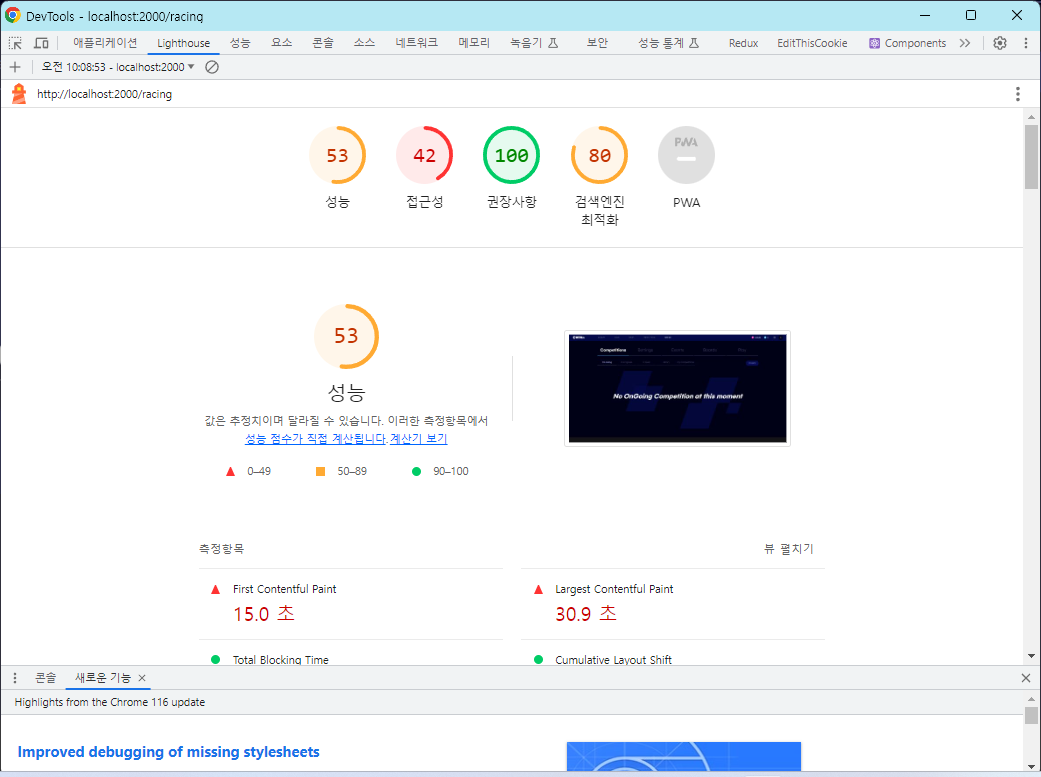Click the http://localhost:2000/racing URL text
This screenshot has width=1041, height=777.
[x=104, y=94]
